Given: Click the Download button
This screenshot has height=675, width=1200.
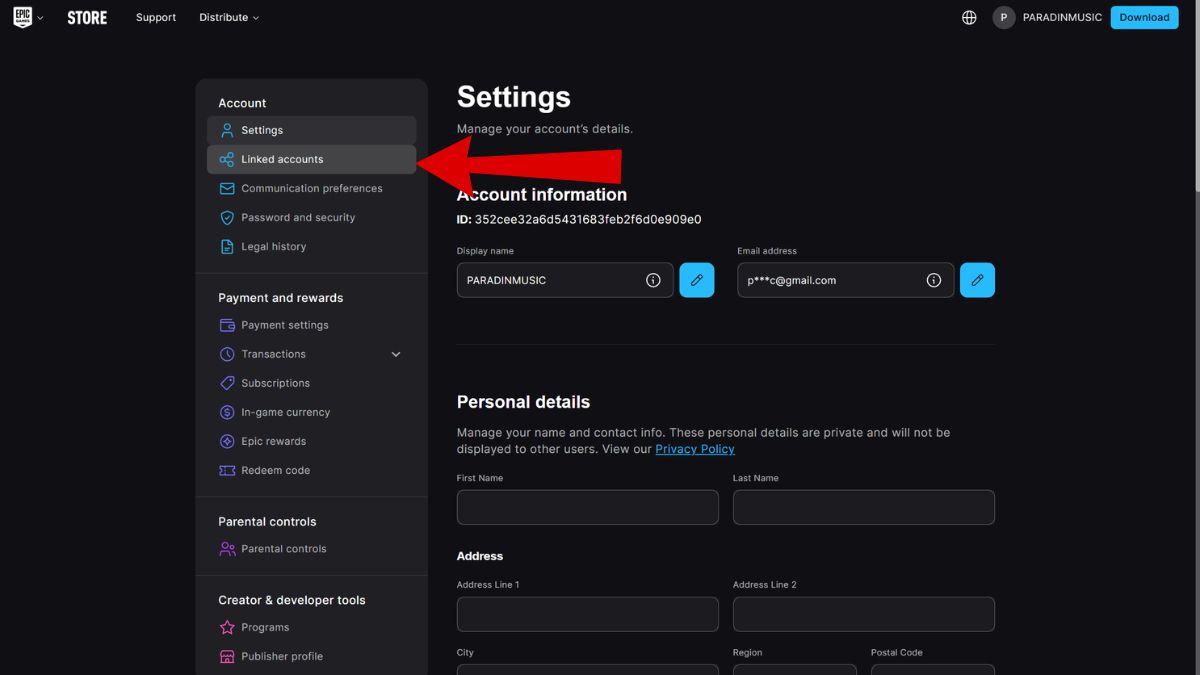Looking at the screenshot, I should (1144, 17).
